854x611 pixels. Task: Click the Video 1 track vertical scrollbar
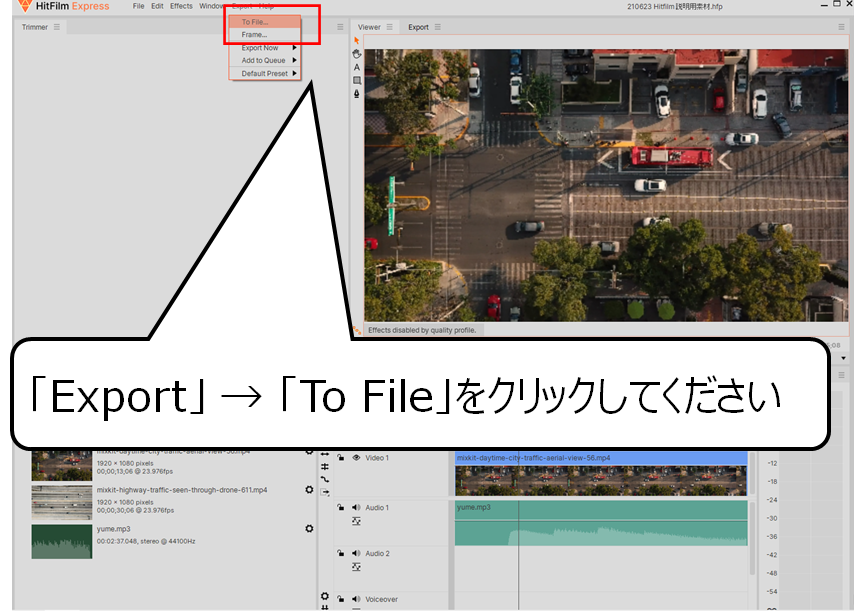752,473
